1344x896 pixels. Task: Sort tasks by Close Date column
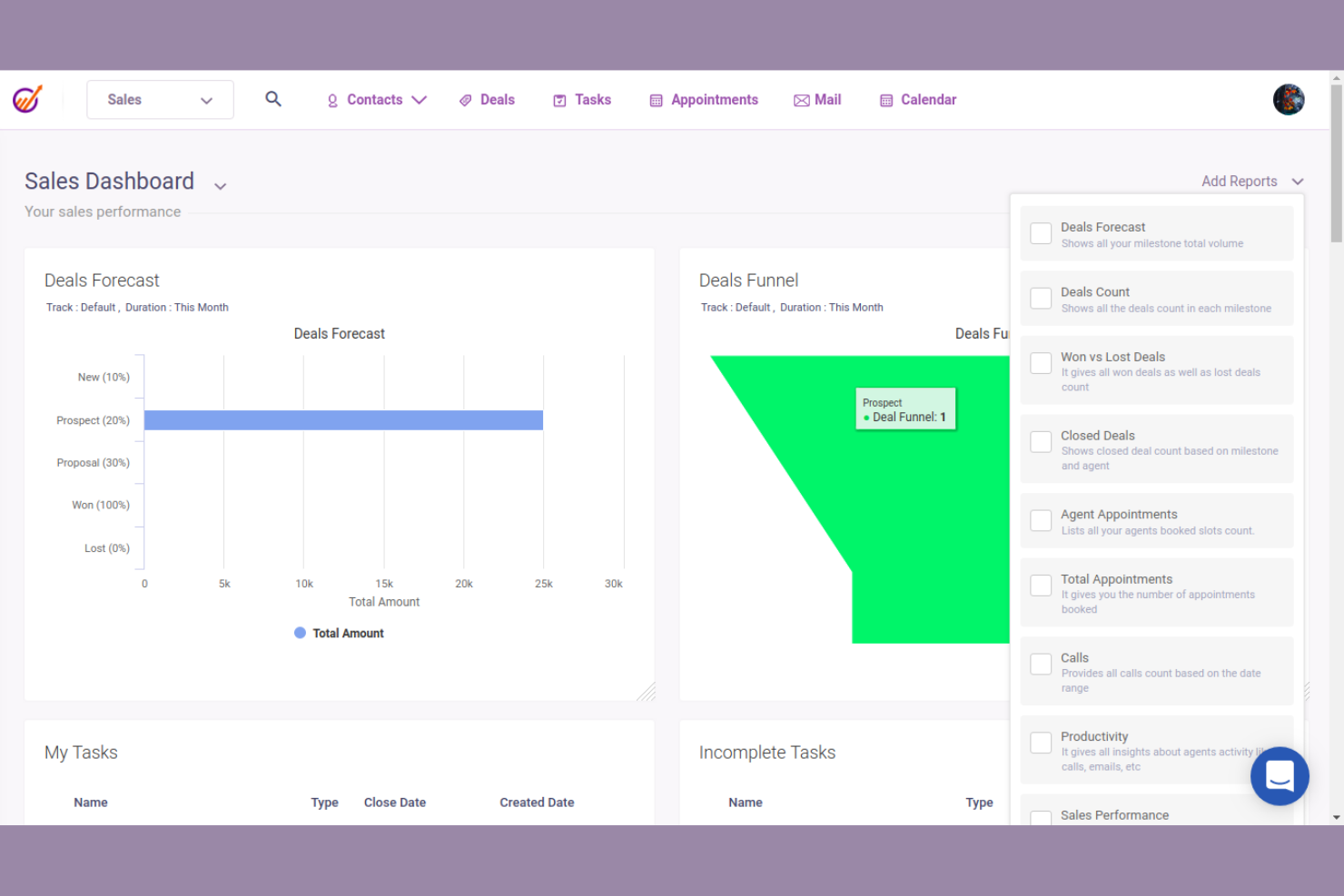394,802
